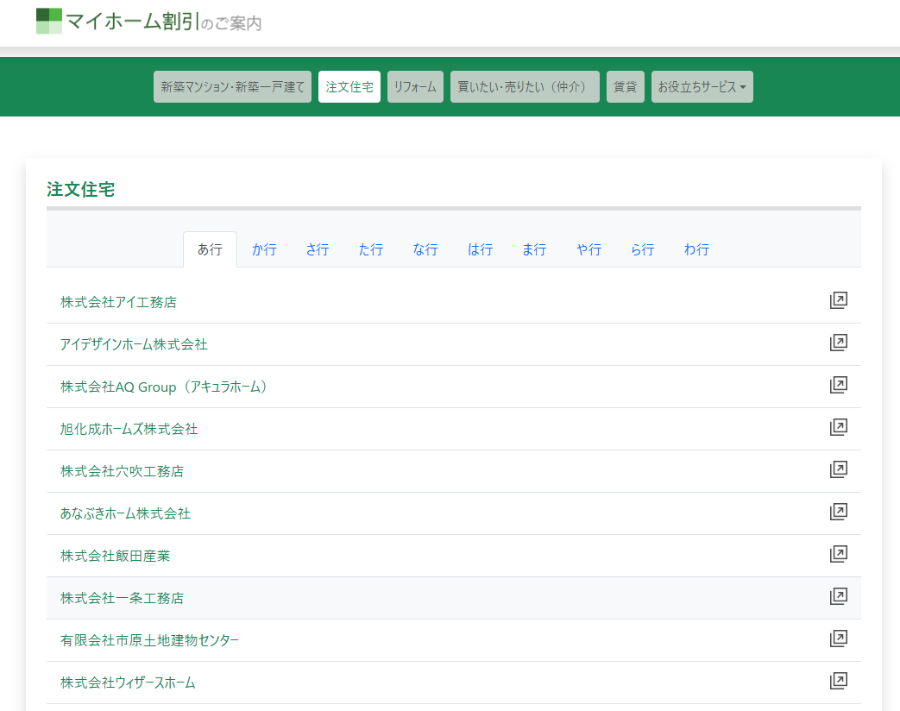The width and height of the screenshot is (900, 711).
Task: Open external link icon for 株式会社ウィザースホーム
Action: pos(838,681)
